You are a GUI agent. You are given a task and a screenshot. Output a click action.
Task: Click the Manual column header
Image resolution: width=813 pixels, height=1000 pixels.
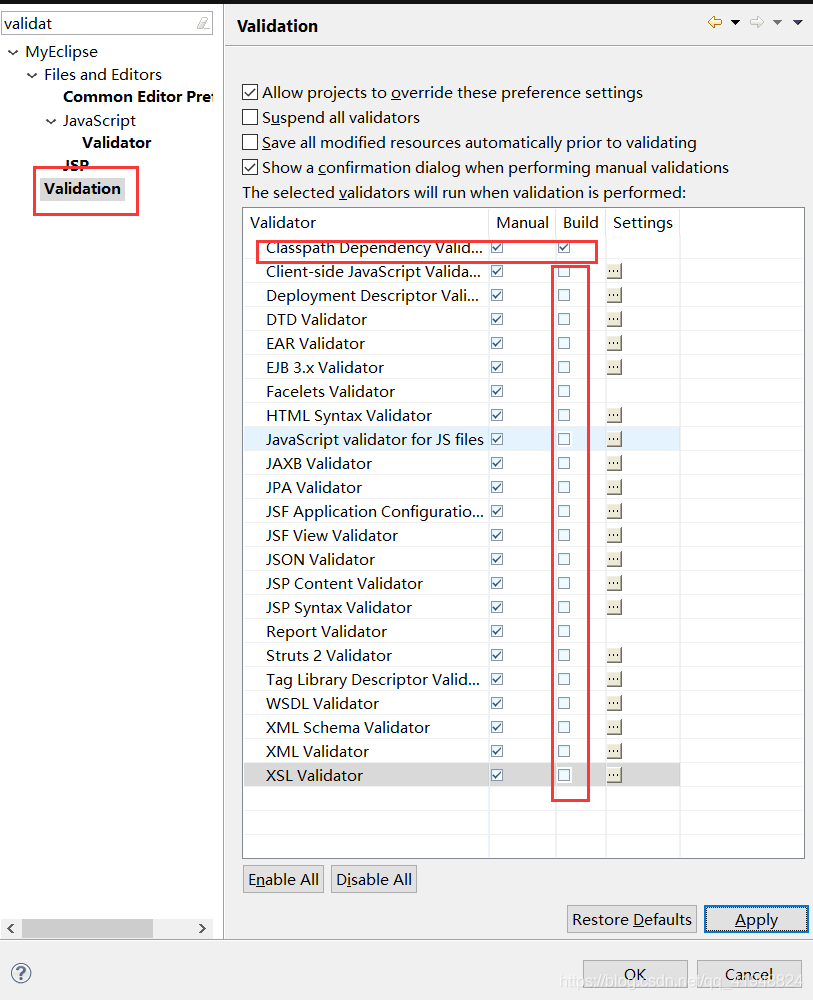pos(522,223)
